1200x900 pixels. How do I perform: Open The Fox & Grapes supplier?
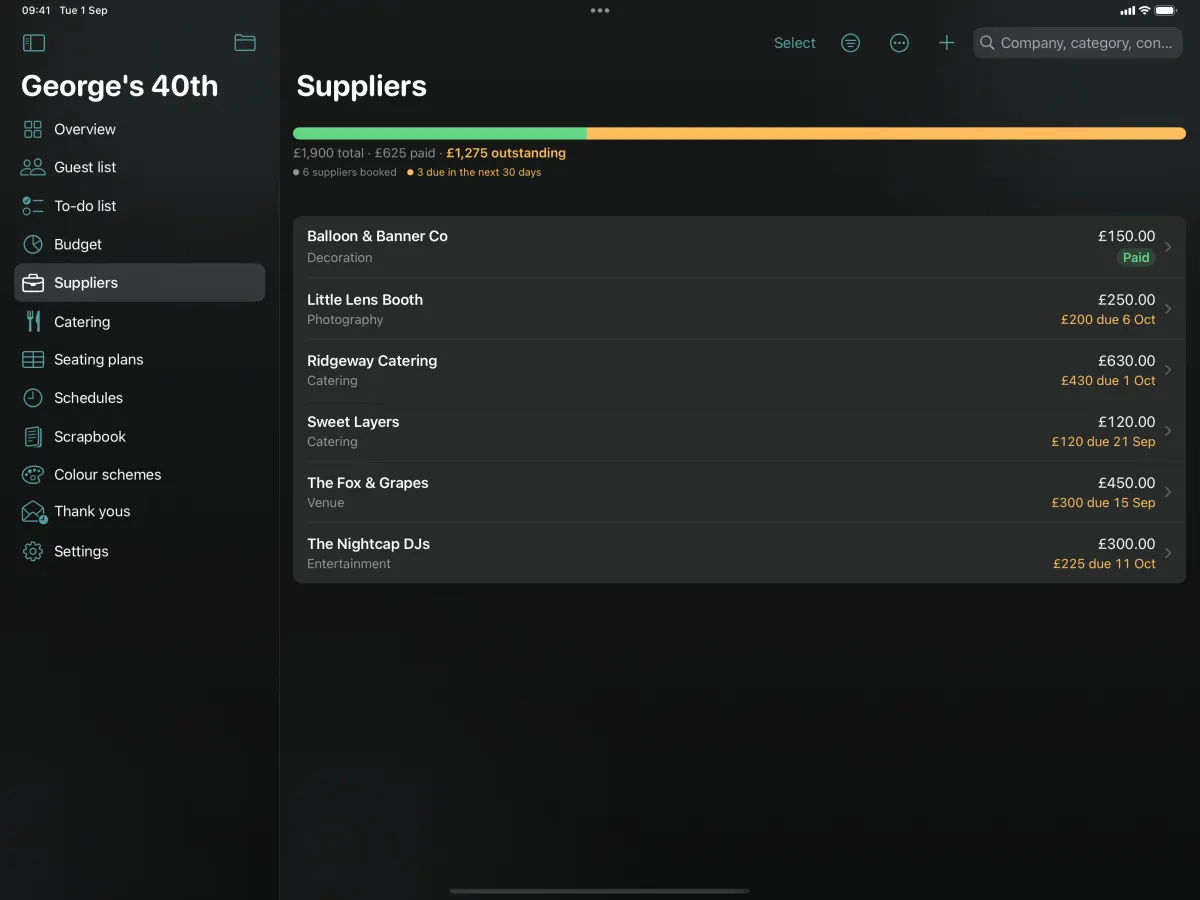(x=739, y=492)
